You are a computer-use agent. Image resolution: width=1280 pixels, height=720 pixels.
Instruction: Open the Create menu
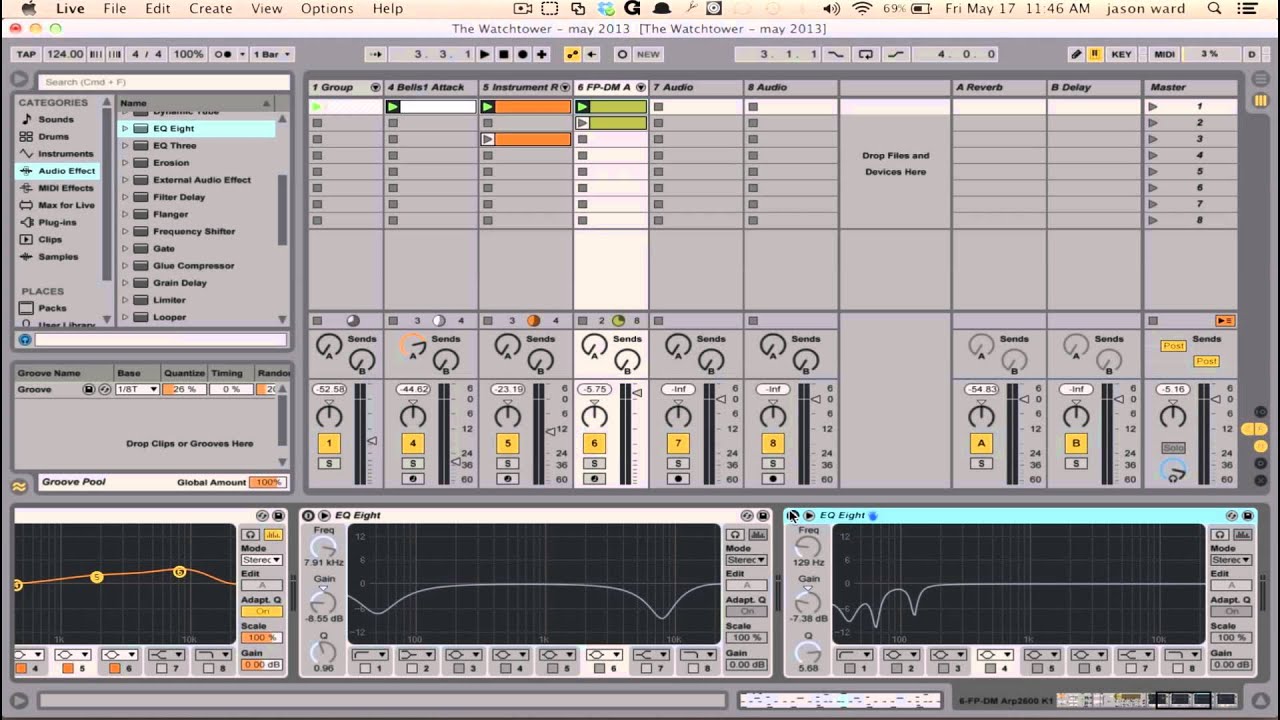(x=211, y=9)
